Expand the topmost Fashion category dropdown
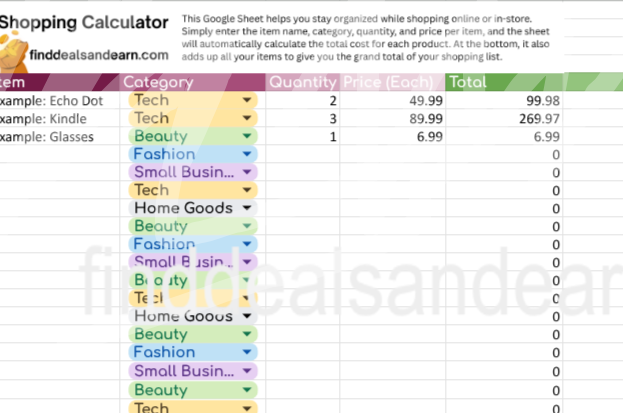 (x=246, y=155)
